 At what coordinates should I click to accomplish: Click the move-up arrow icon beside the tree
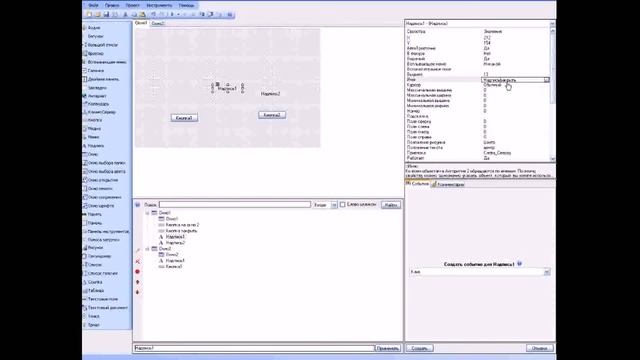click(x=138, y=282)
